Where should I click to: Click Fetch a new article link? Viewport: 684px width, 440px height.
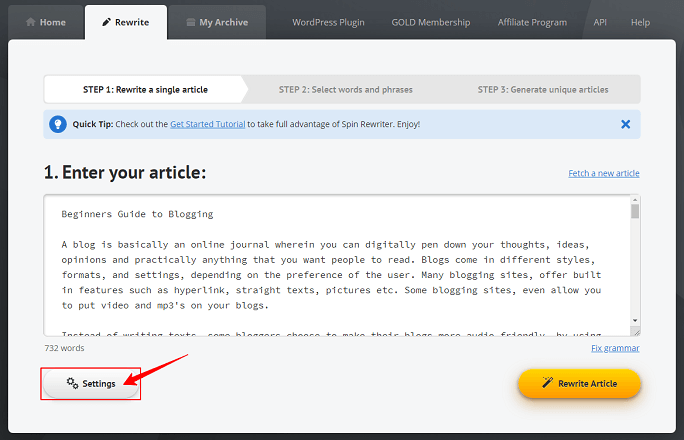(604, 173)
